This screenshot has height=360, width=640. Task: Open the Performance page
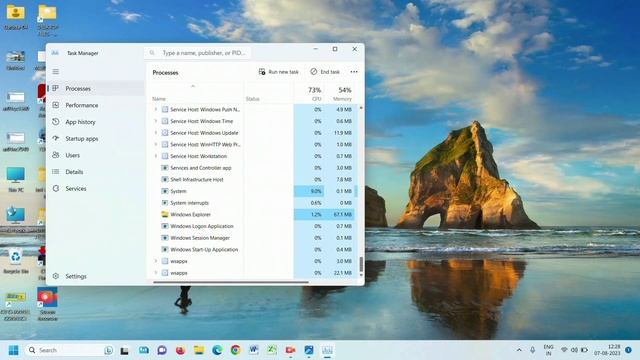96,105
